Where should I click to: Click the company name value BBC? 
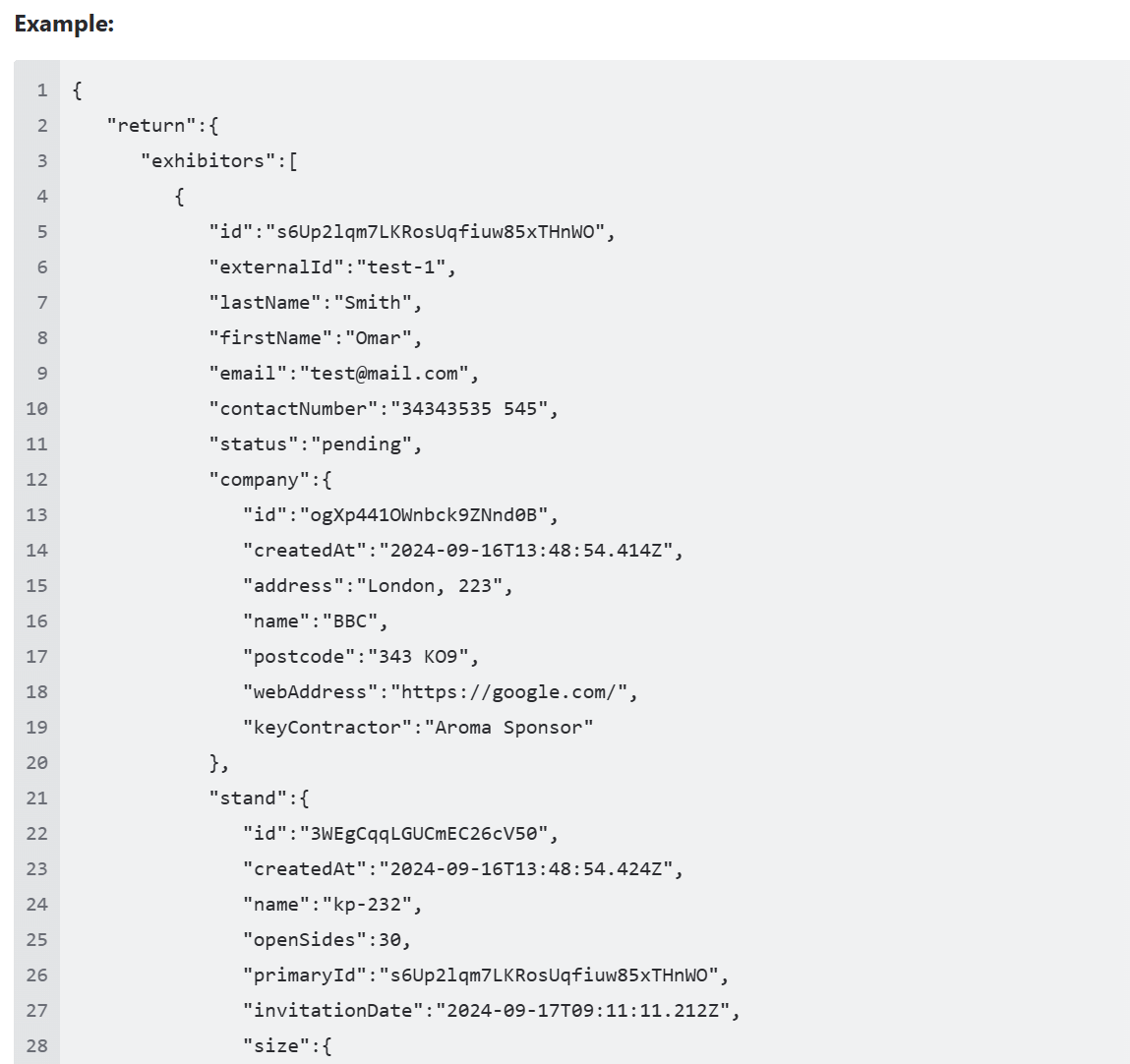pyautogui.click(x=350, y=621)
